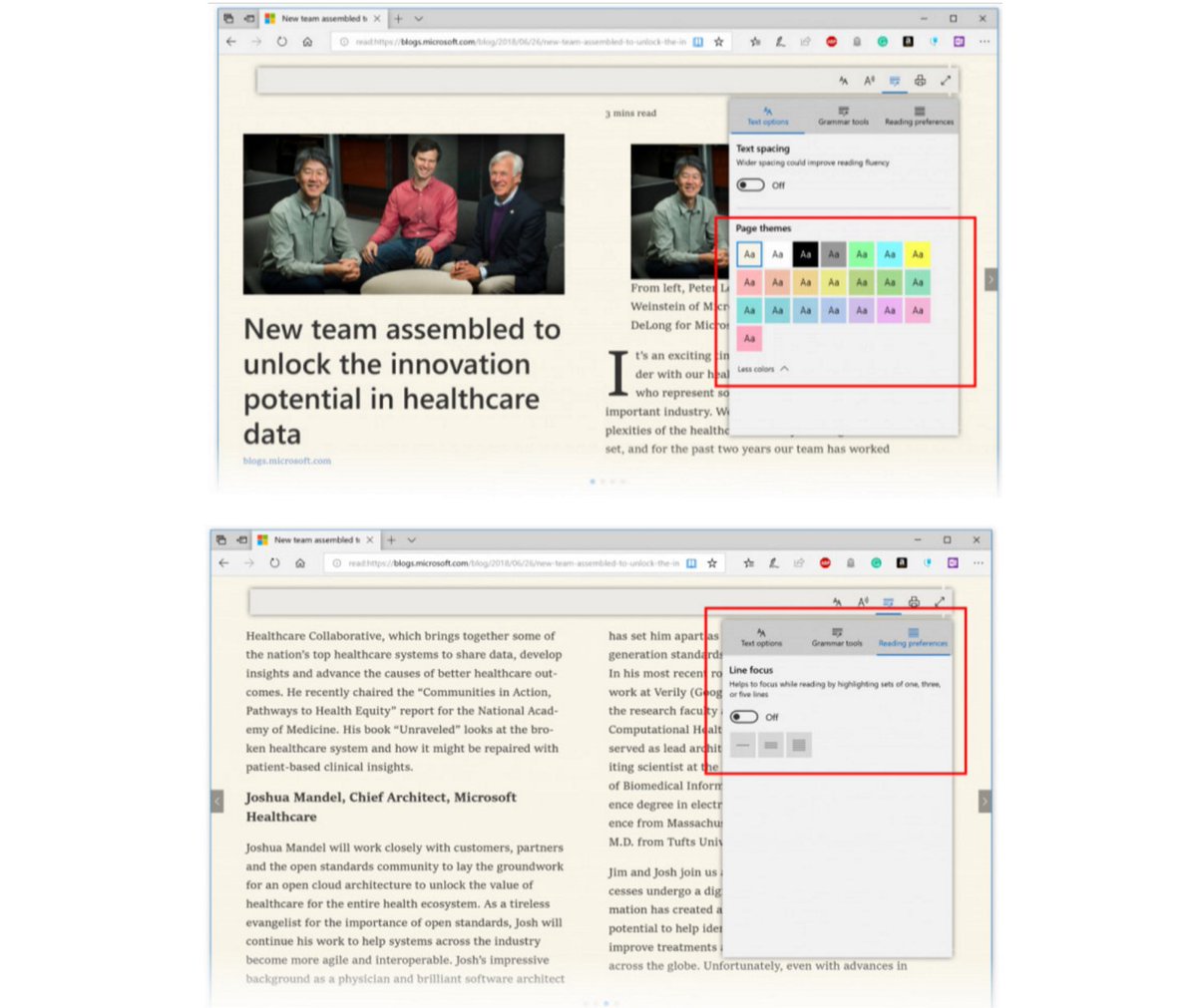This screenshot has width=1197, height=1008.
Task: Go to next page arrow in Line focus window
Action: click(x=985, y=801)
